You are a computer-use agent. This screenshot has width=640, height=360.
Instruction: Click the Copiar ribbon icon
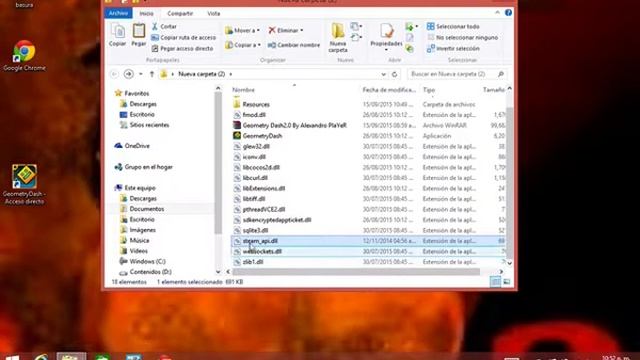pos(117,35)
